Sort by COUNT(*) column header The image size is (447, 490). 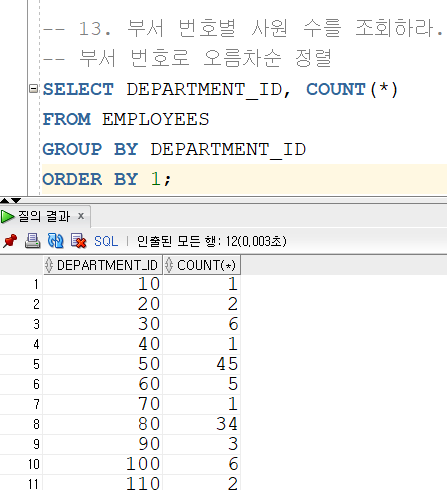202,265
